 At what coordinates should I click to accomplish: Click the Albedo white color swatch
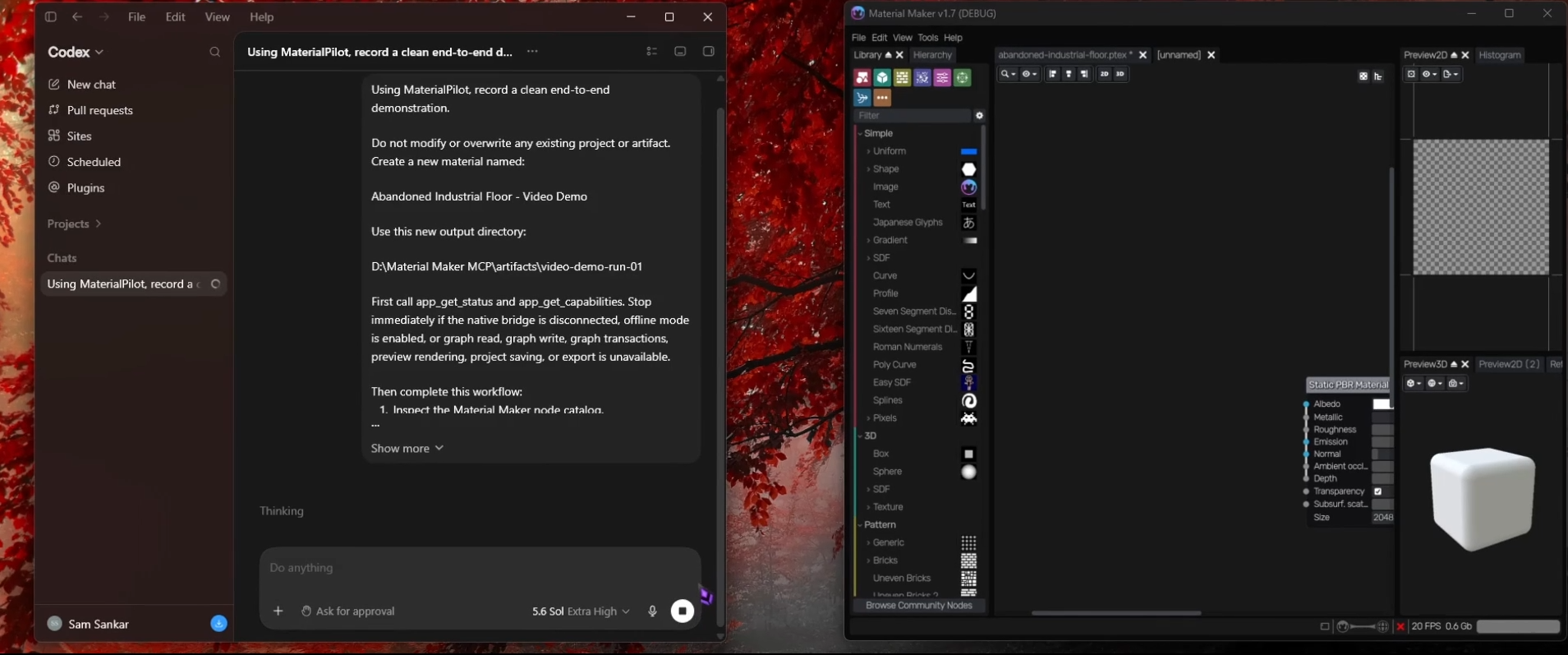pyautogui.click(x=1382, y=404)
